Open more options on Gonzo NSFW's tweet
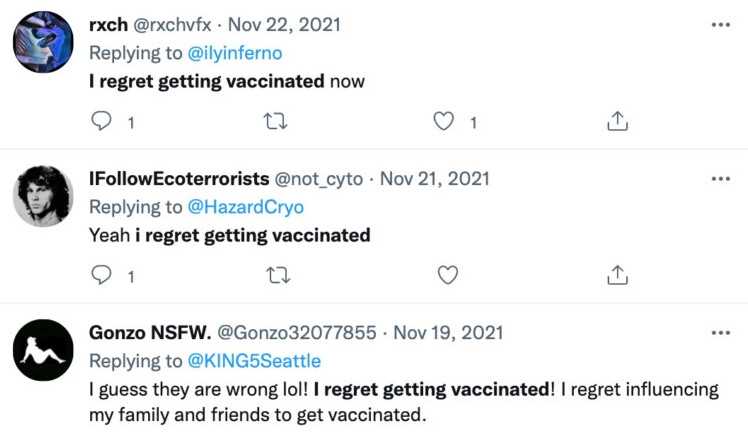 point(720,331)
